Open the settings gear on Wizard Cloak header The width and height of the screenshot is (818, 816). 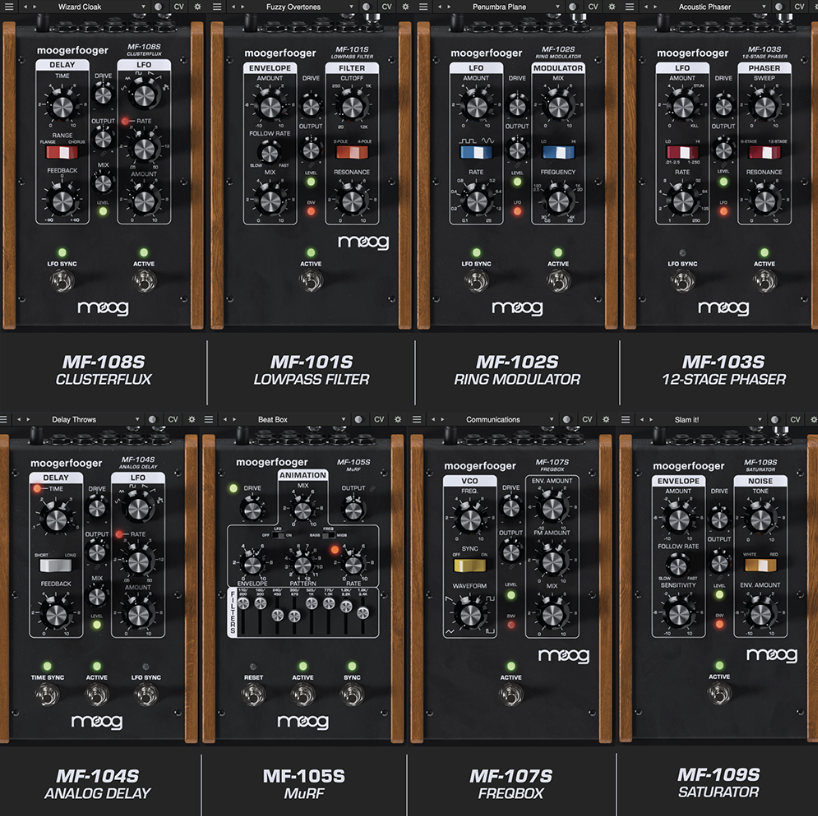tap(197, 7)
